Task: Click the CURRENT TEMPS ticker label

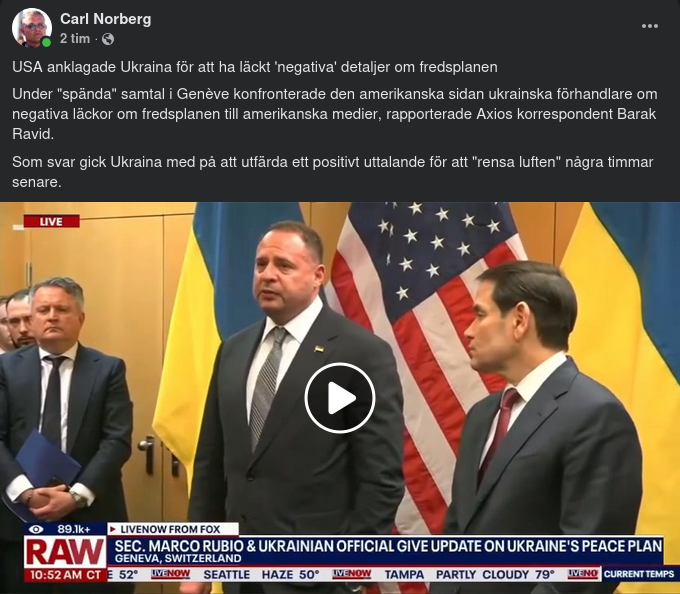Action: click(639, 574)
